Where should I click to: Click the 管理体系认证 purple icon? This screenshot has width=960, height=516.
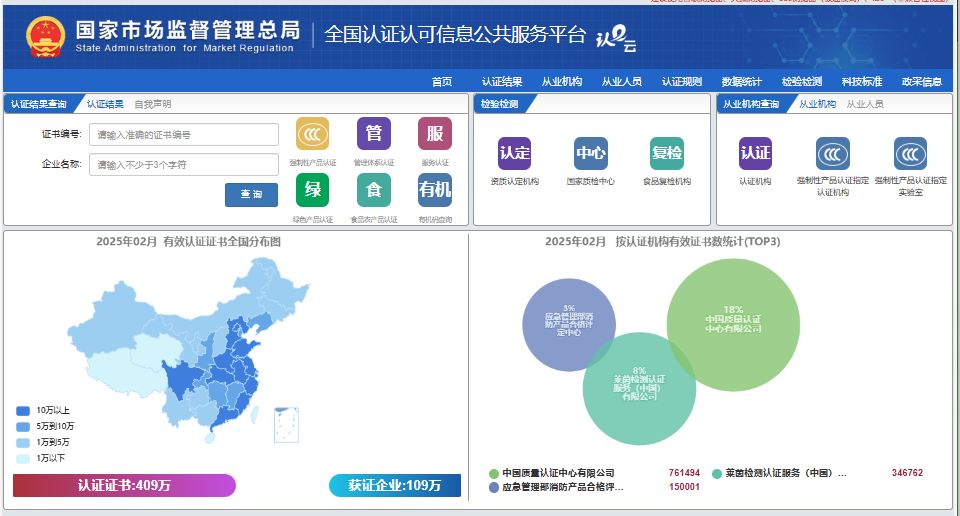[x=374, y=135]
